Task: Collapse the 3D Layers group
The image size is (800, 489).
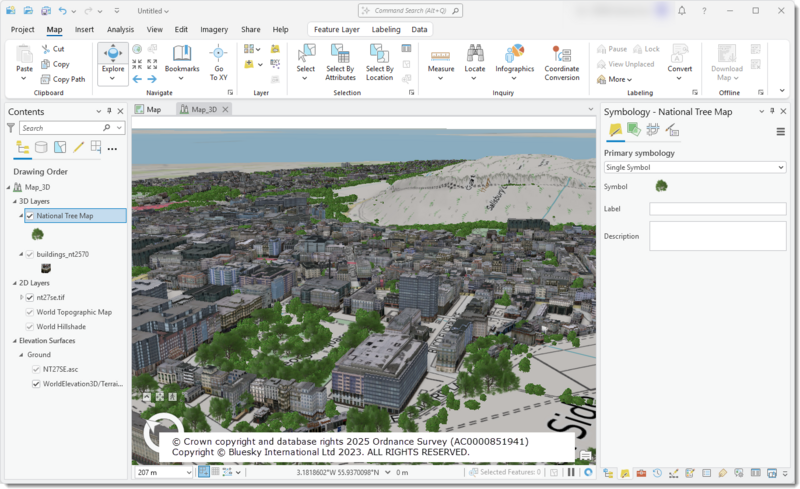Action: [x=15, y=201]
